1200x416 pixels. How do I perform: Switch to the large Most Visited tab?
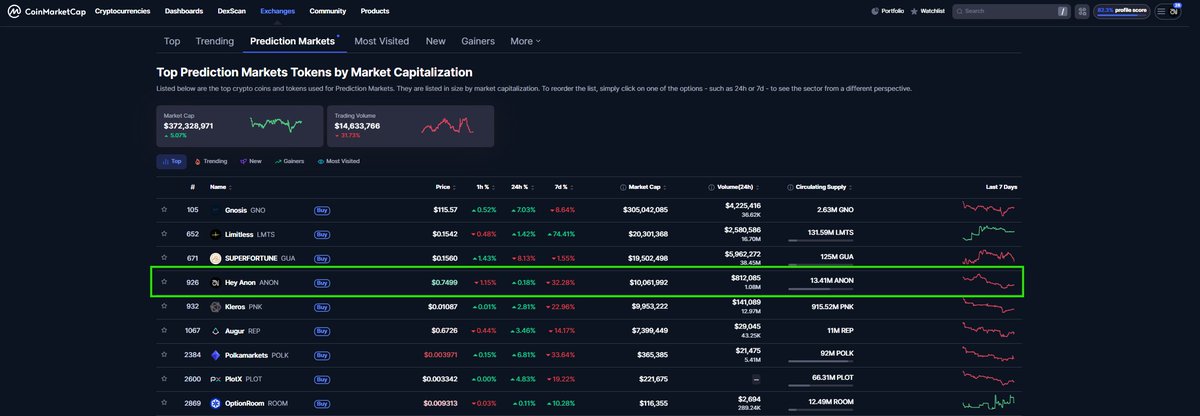tap(382, 41)
